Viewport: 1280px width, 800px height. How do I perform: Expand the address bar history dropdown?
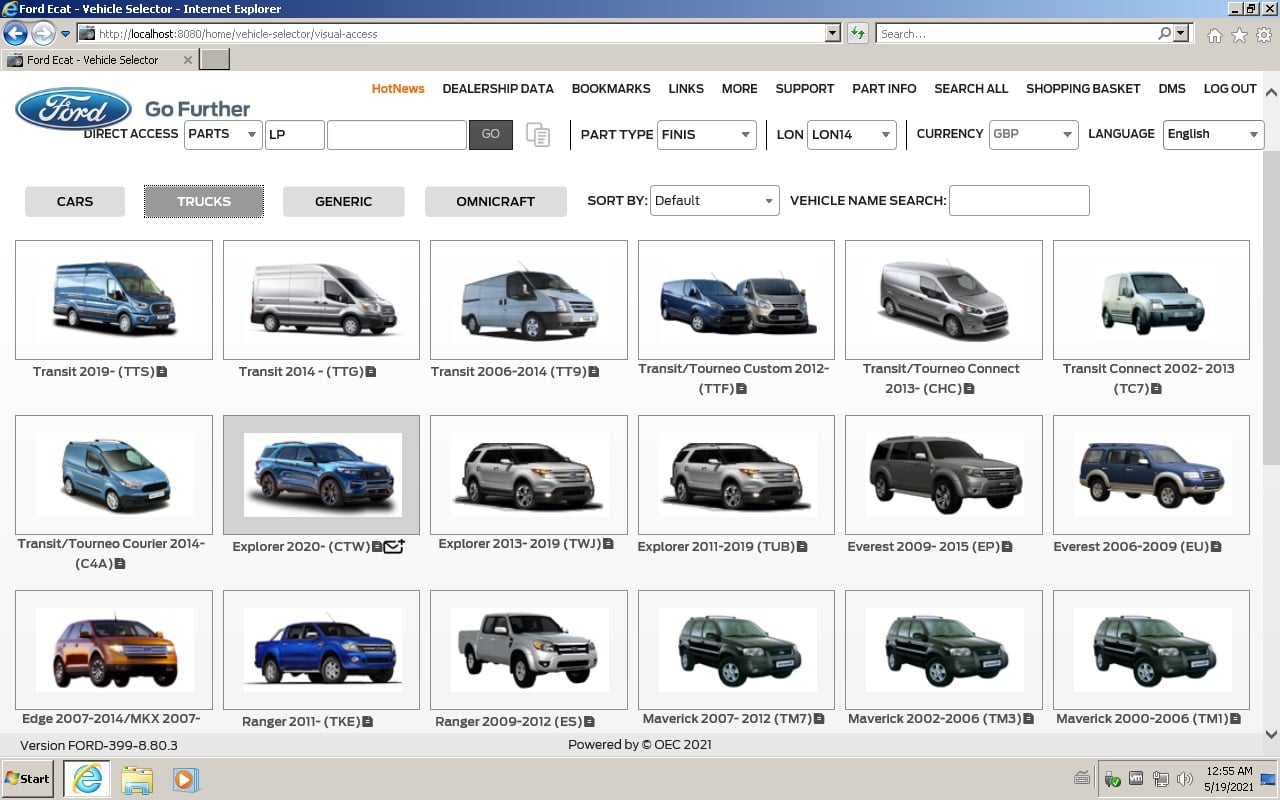tap(833, 34)
